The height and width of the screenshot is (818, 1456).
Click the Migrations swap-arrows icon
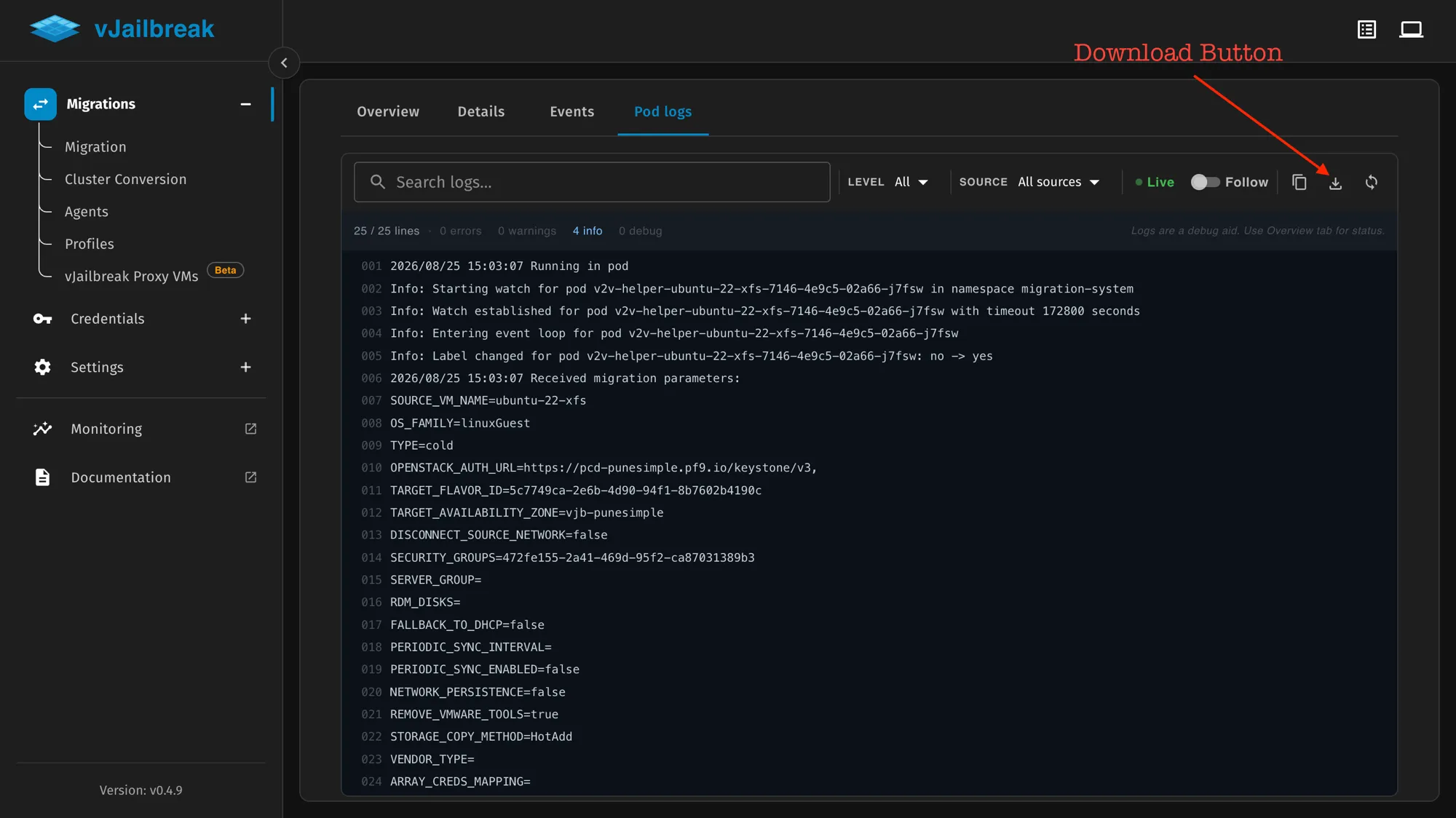[x=40, y=104]
